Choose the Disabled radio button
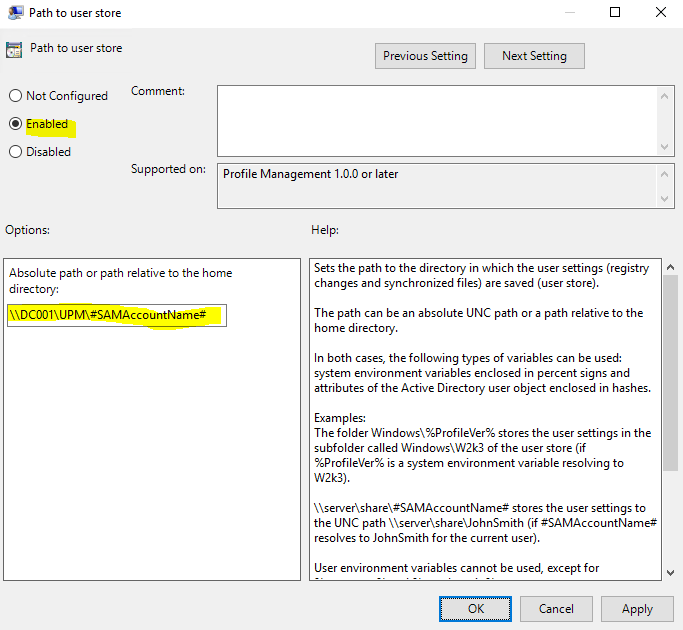 pyautogui.click(x=16, y=152)
